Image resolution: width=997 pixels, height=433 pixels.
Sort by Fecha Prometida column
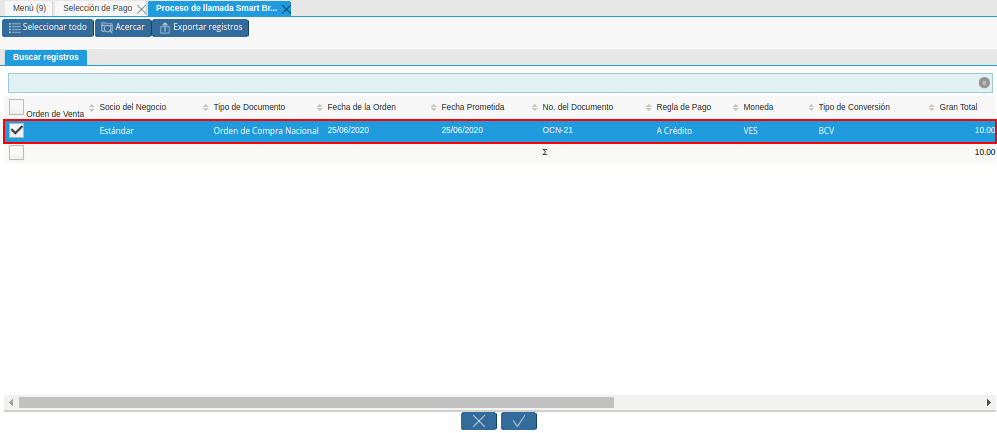472,107
